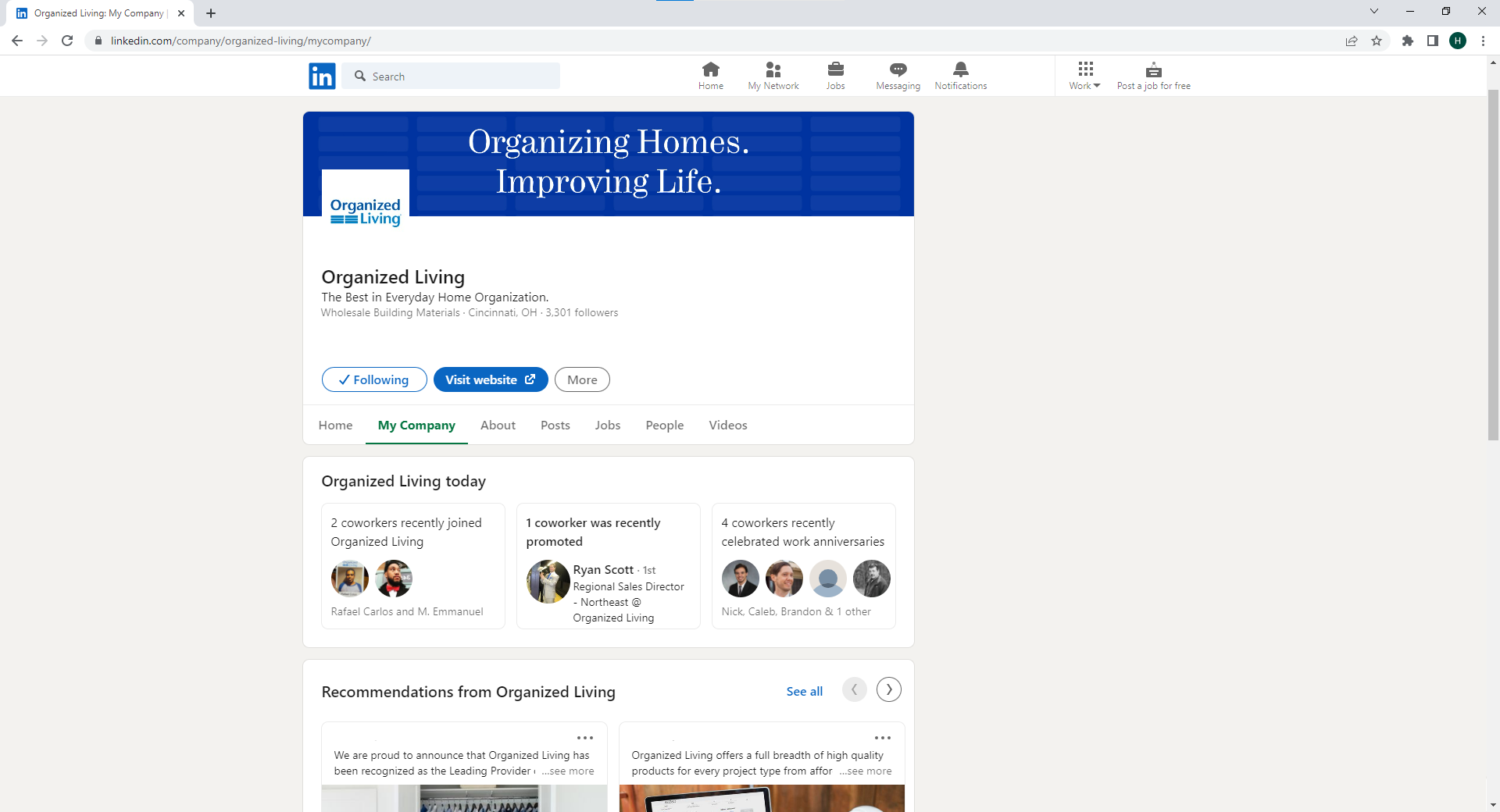Open a new browser tab

211,13
